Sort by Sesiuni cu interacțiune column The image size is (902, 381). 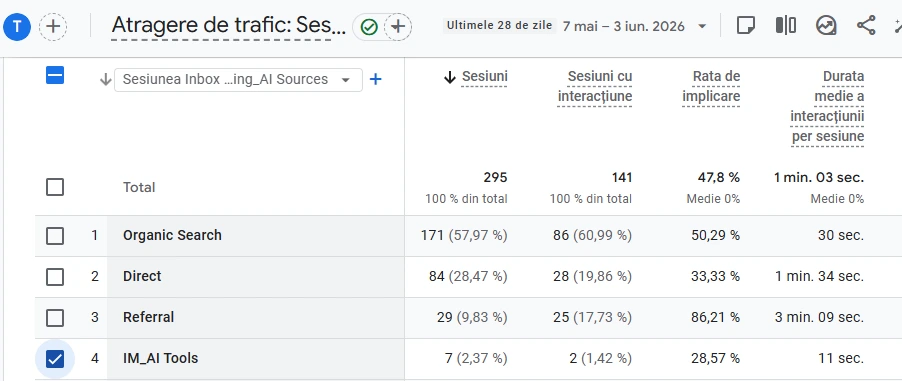(595, 86)
